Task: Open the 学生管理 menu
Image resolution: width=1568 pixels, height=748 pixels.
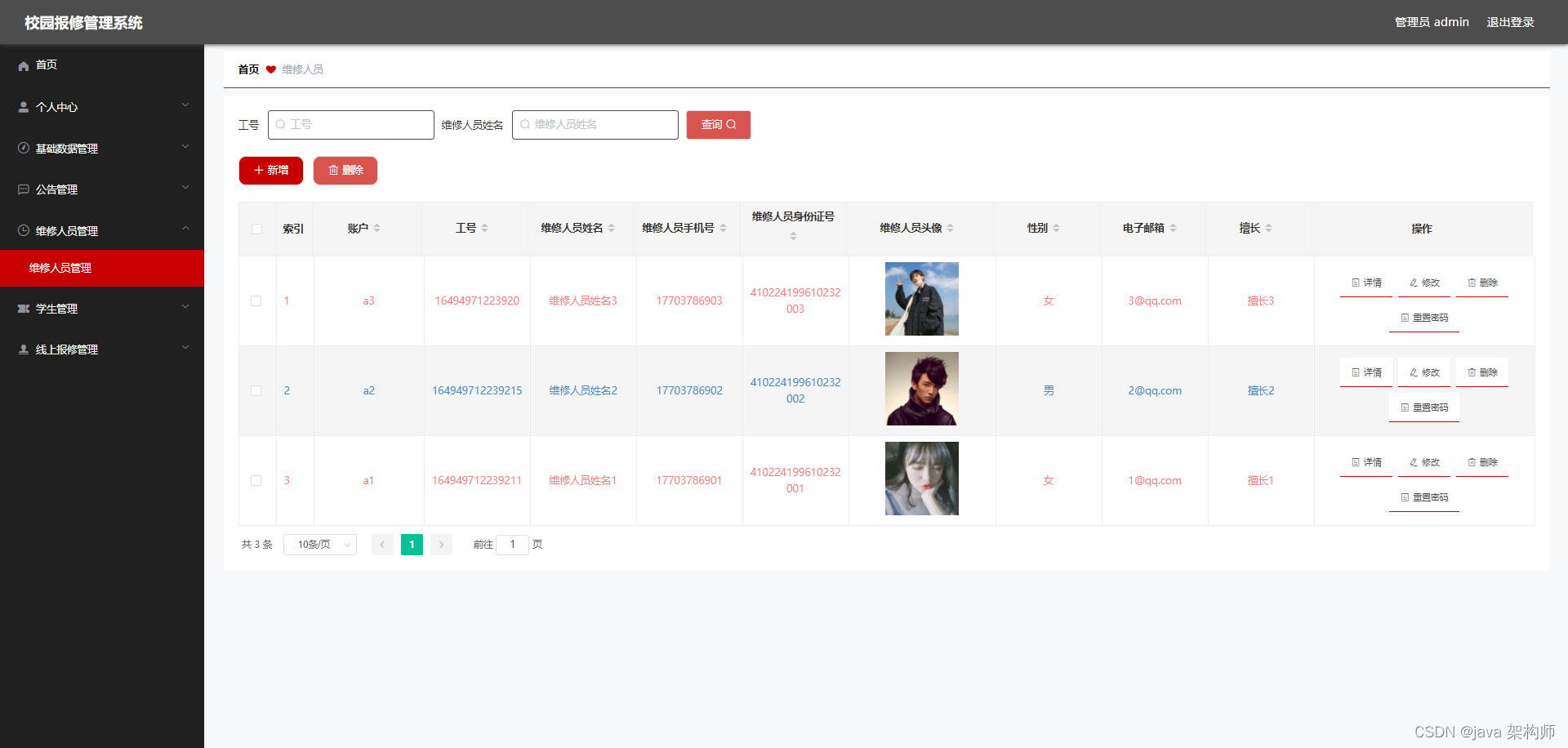Action: (x=102, y=309)
